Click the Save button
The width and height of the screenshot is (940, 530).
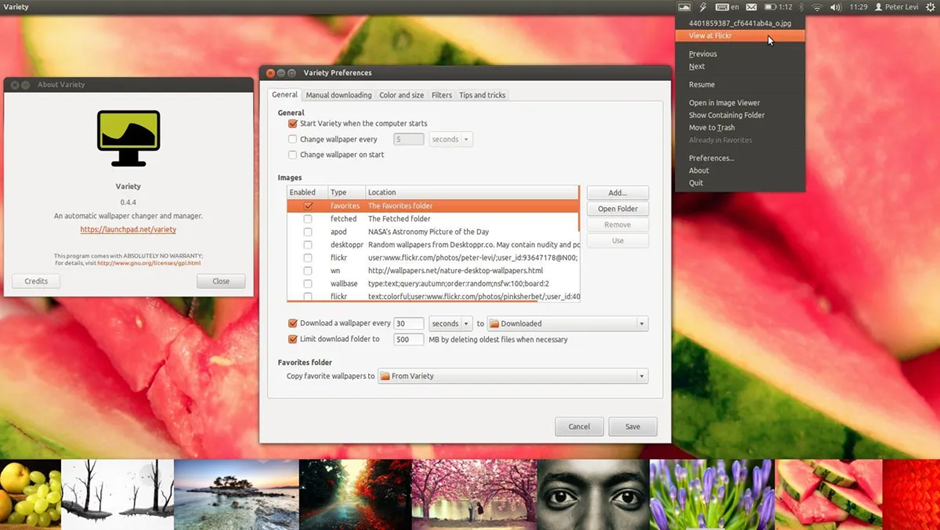pos(632,427)
